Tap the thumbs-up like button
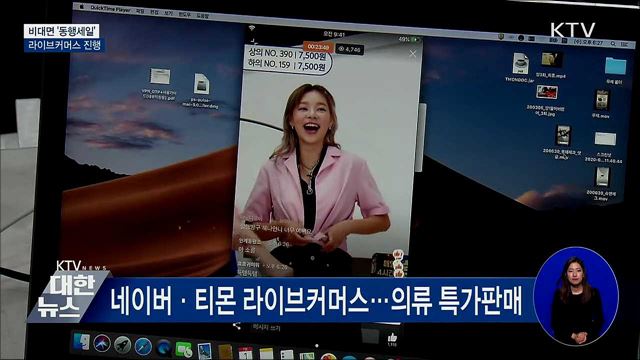This screenshot has width=640, height=360. (392, 339)
